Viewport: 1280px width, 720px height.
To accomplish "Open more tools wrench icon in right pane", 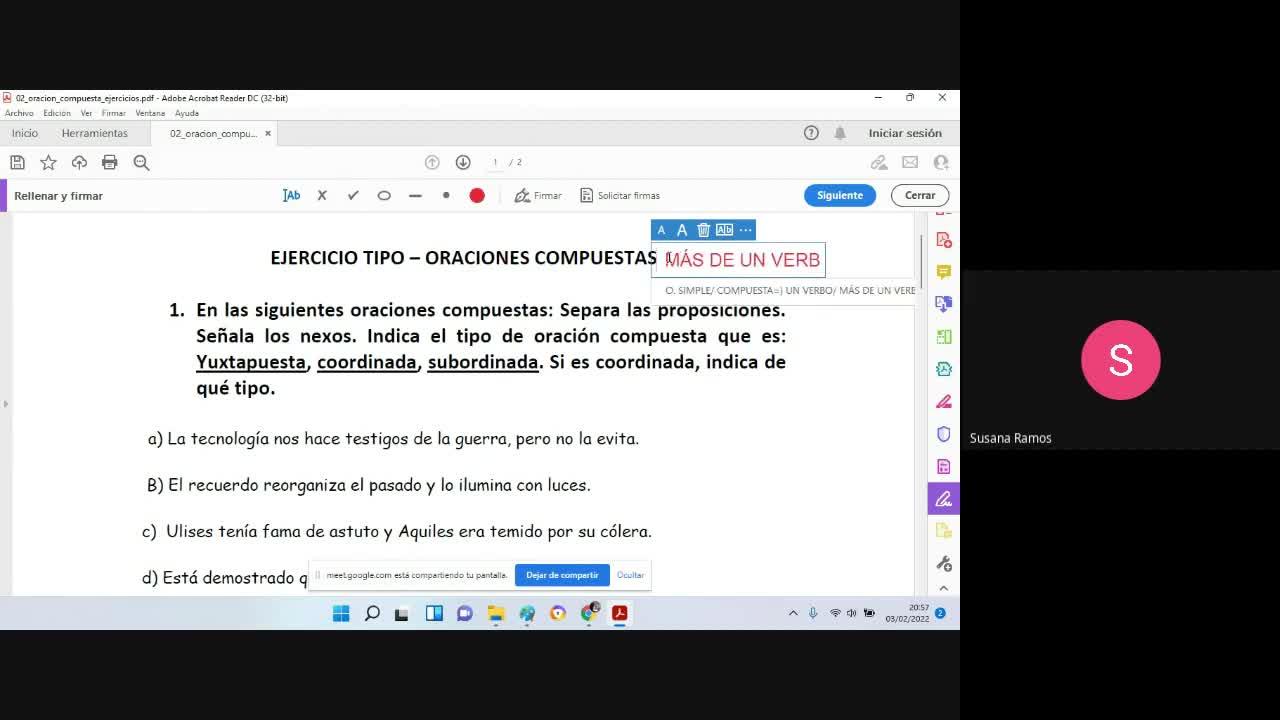I will (x=943, y=564).
